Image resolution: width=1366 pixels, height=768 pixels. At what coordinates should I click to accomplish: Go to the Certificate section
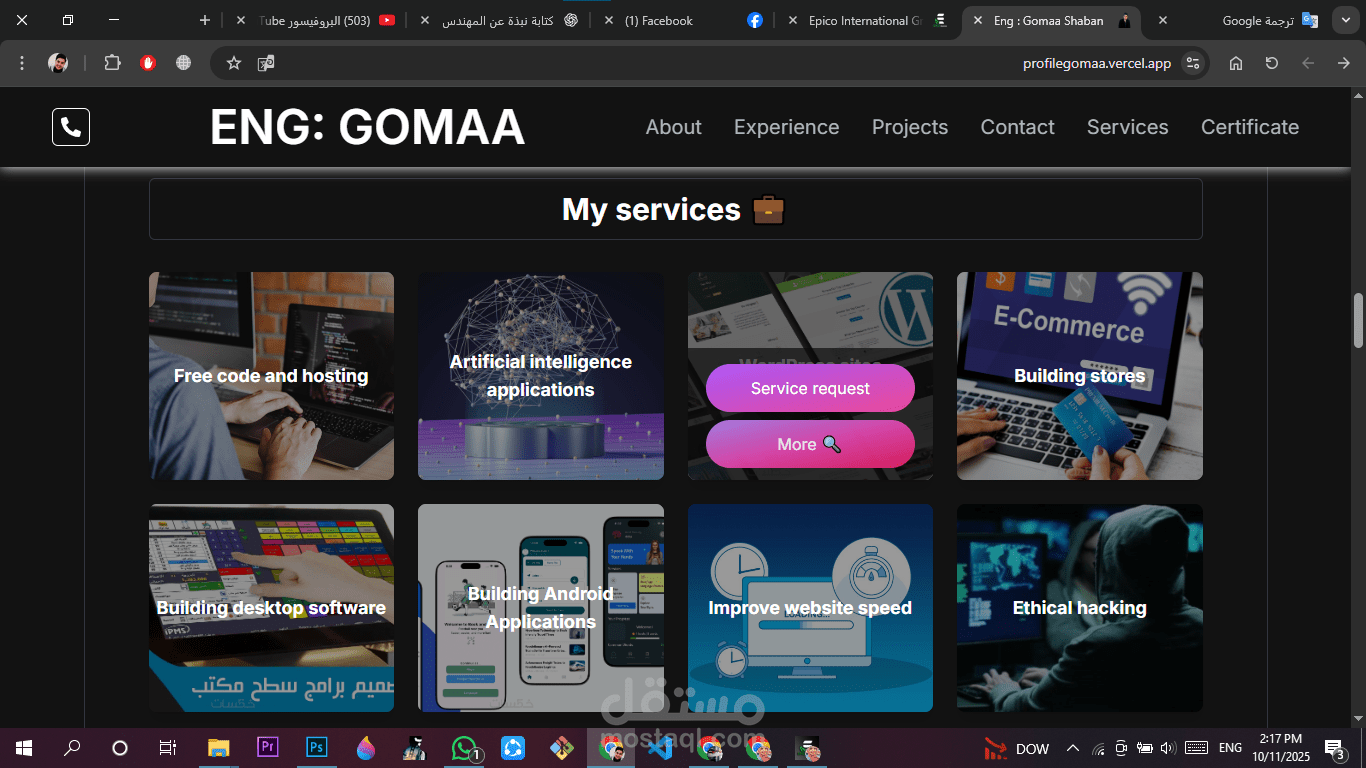click(1250, 127)
